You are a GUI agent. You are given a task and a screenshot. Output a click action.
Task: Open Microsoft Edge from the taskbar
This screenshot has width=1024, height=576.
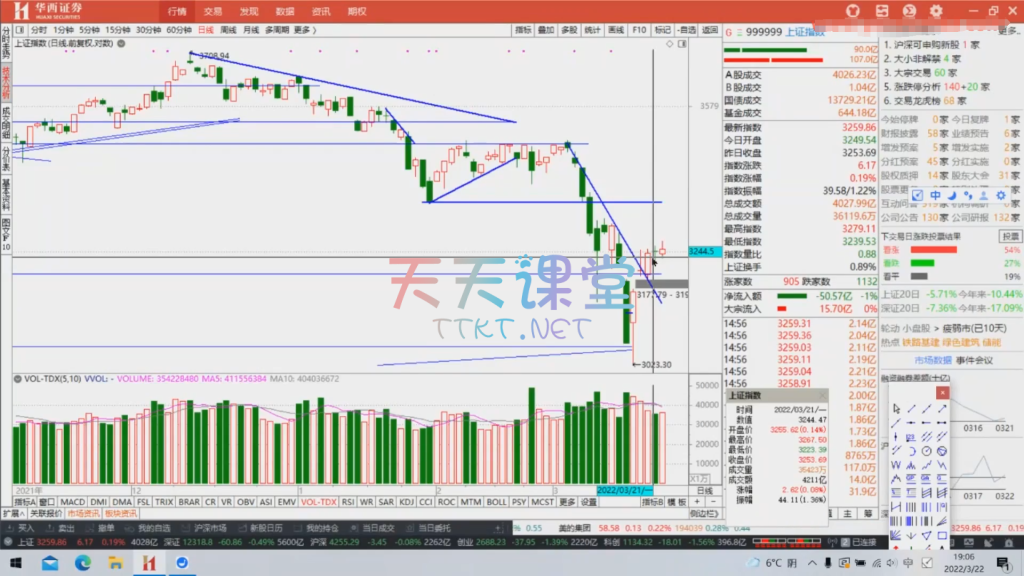tap(83, 564)
